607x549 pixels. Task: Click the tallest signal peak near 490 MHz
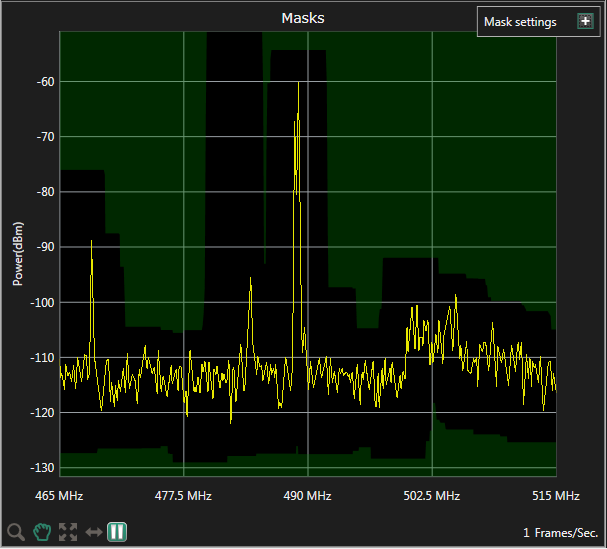pyautogui.click(x=298, y=85)
